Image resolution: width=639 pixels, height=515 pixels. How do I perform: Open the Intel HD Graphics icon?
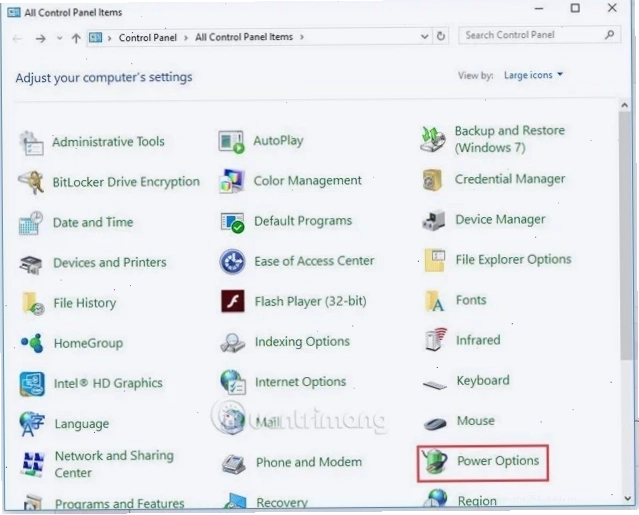[x=32, y=383]
